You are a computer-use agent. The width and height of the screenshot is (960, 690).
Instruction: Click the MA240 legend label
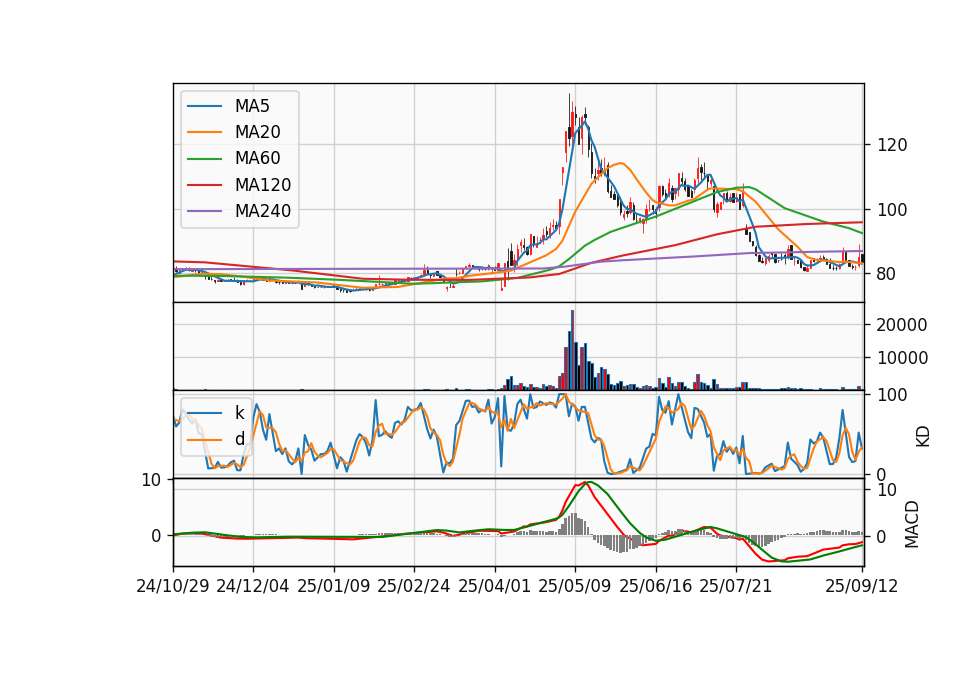pyautogui.click(x=263, y=211)
